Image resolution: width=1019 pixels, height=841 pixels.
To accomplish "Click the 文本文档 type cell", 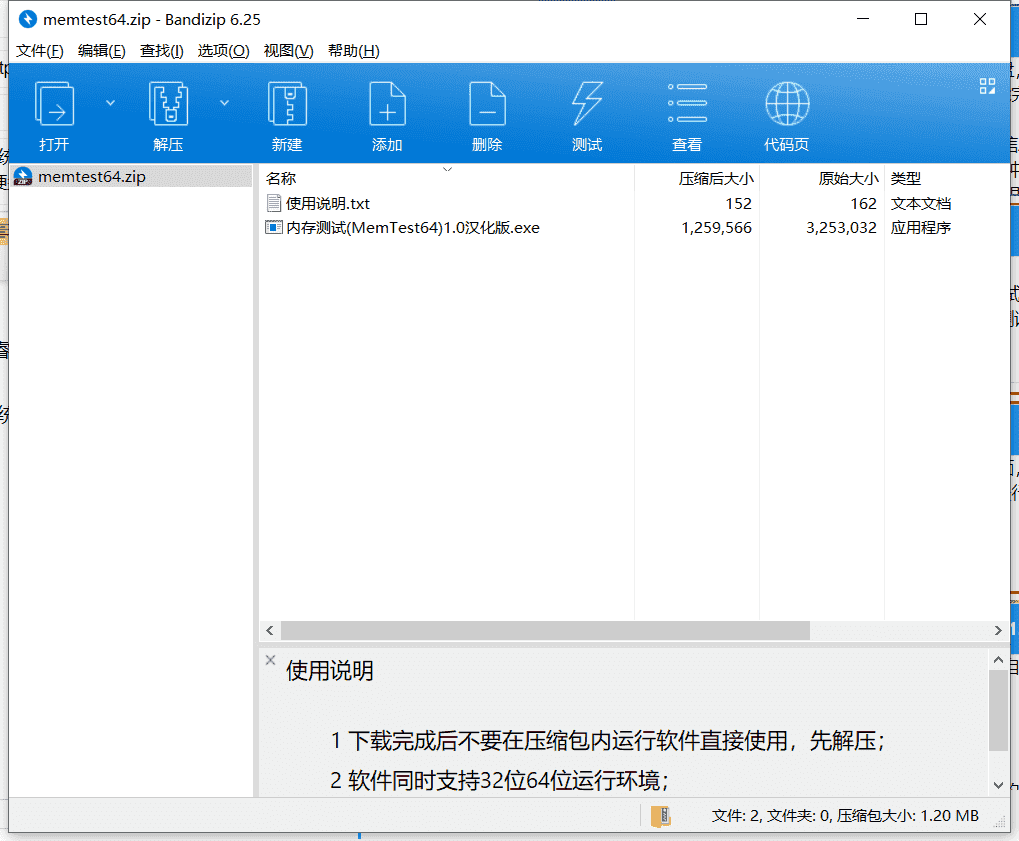I will click(x=921, y=203).
